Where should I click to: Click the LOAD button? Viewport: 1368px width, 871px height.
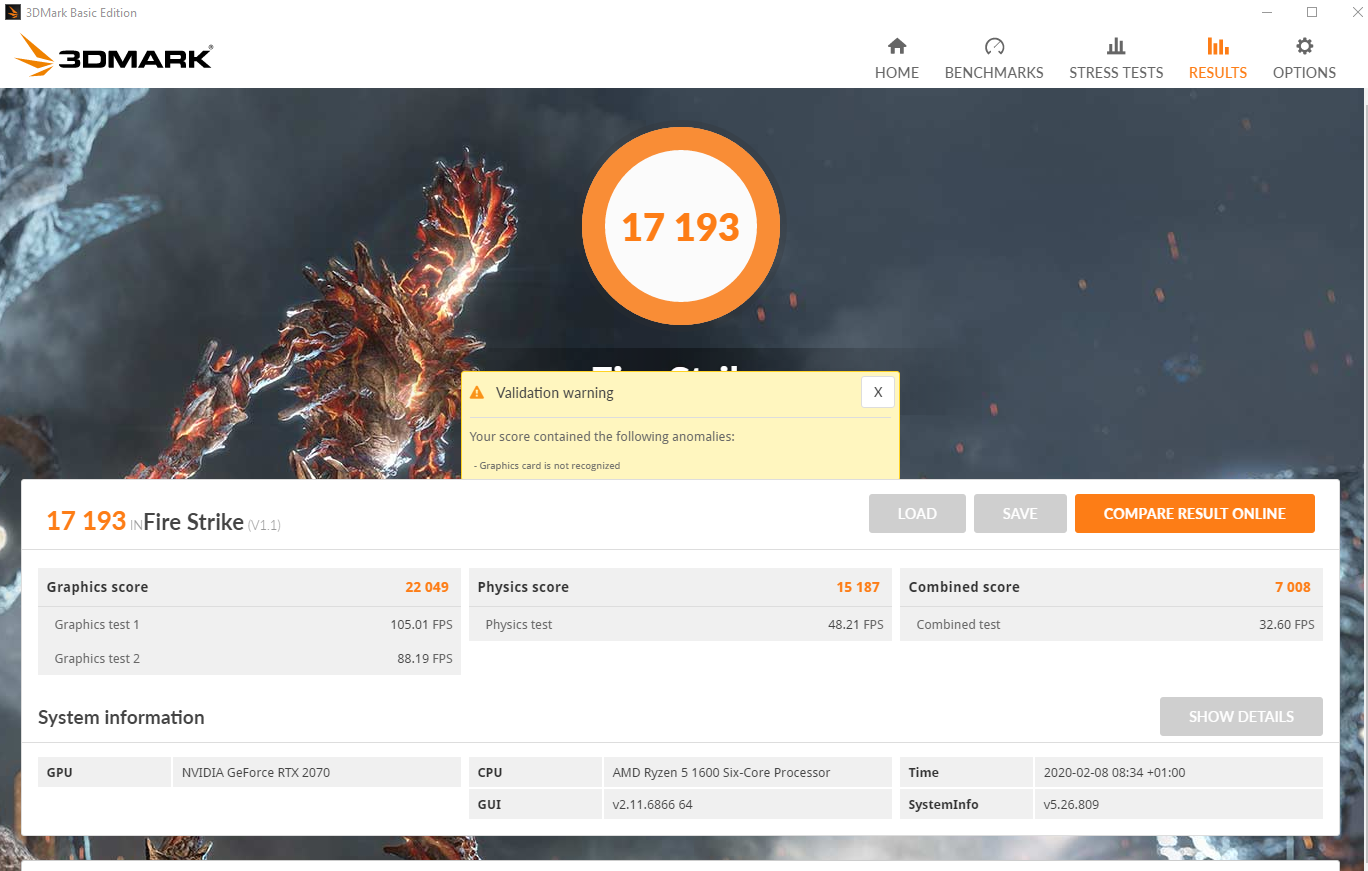click(917, 514)
